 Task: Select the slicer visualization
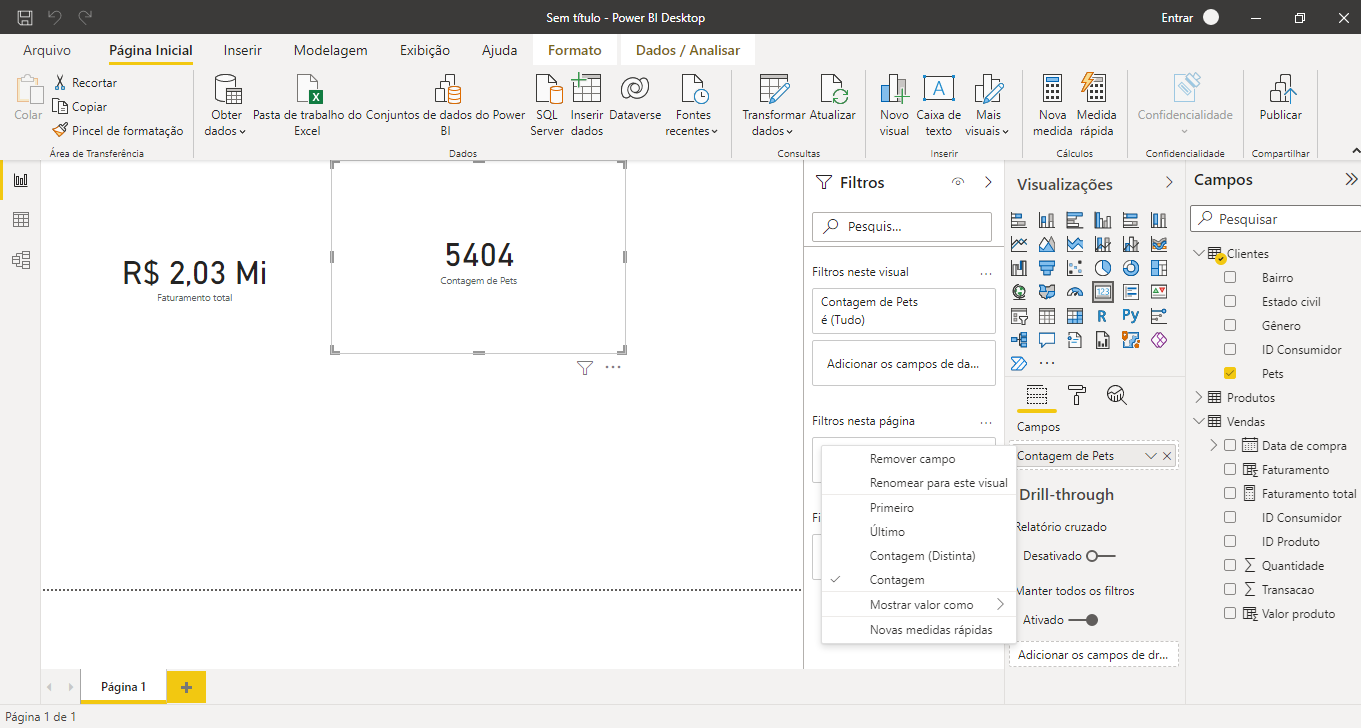tap(1019, 316)
